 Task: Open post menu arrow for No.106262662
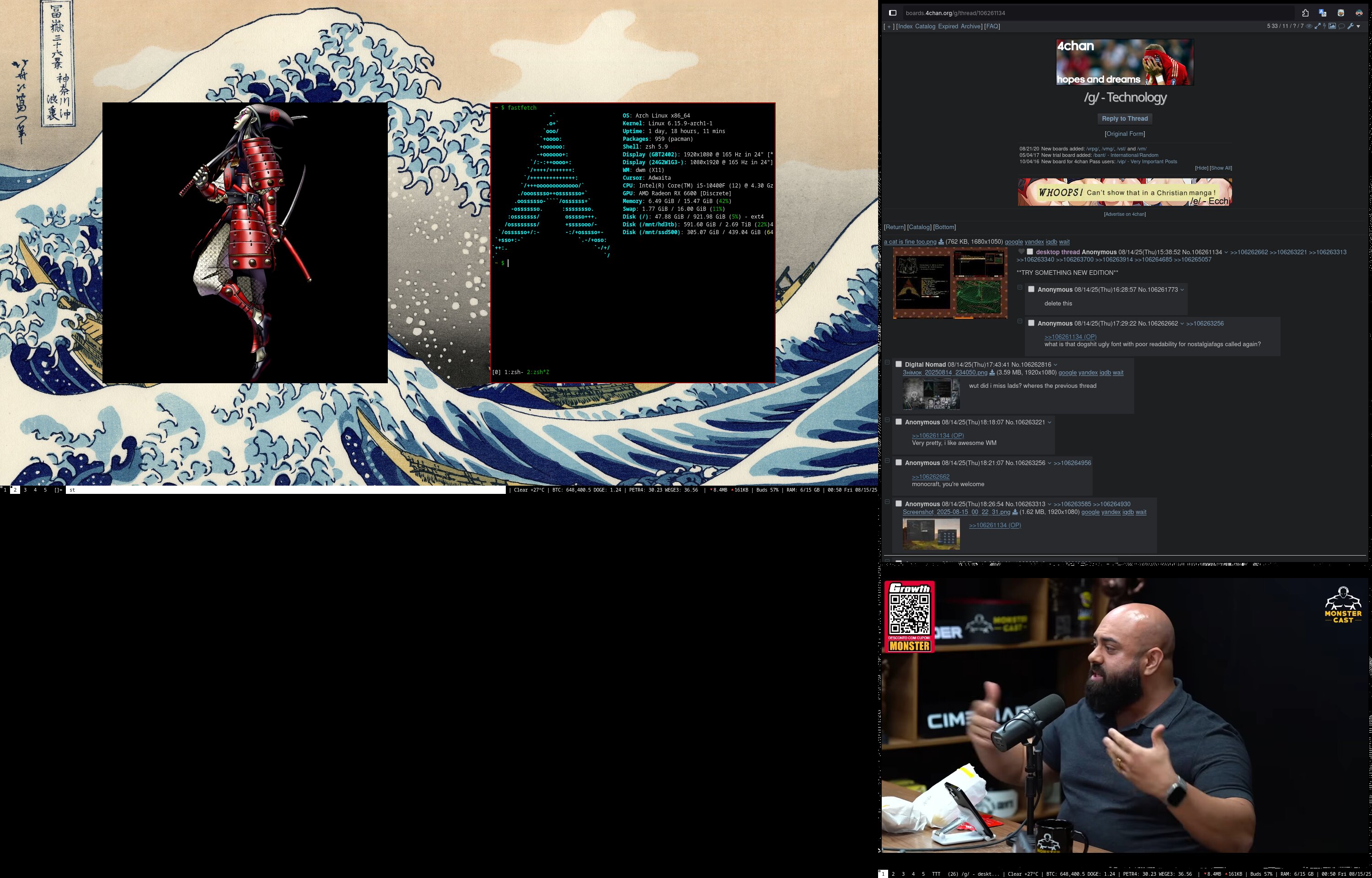(x=1182, y=324)
